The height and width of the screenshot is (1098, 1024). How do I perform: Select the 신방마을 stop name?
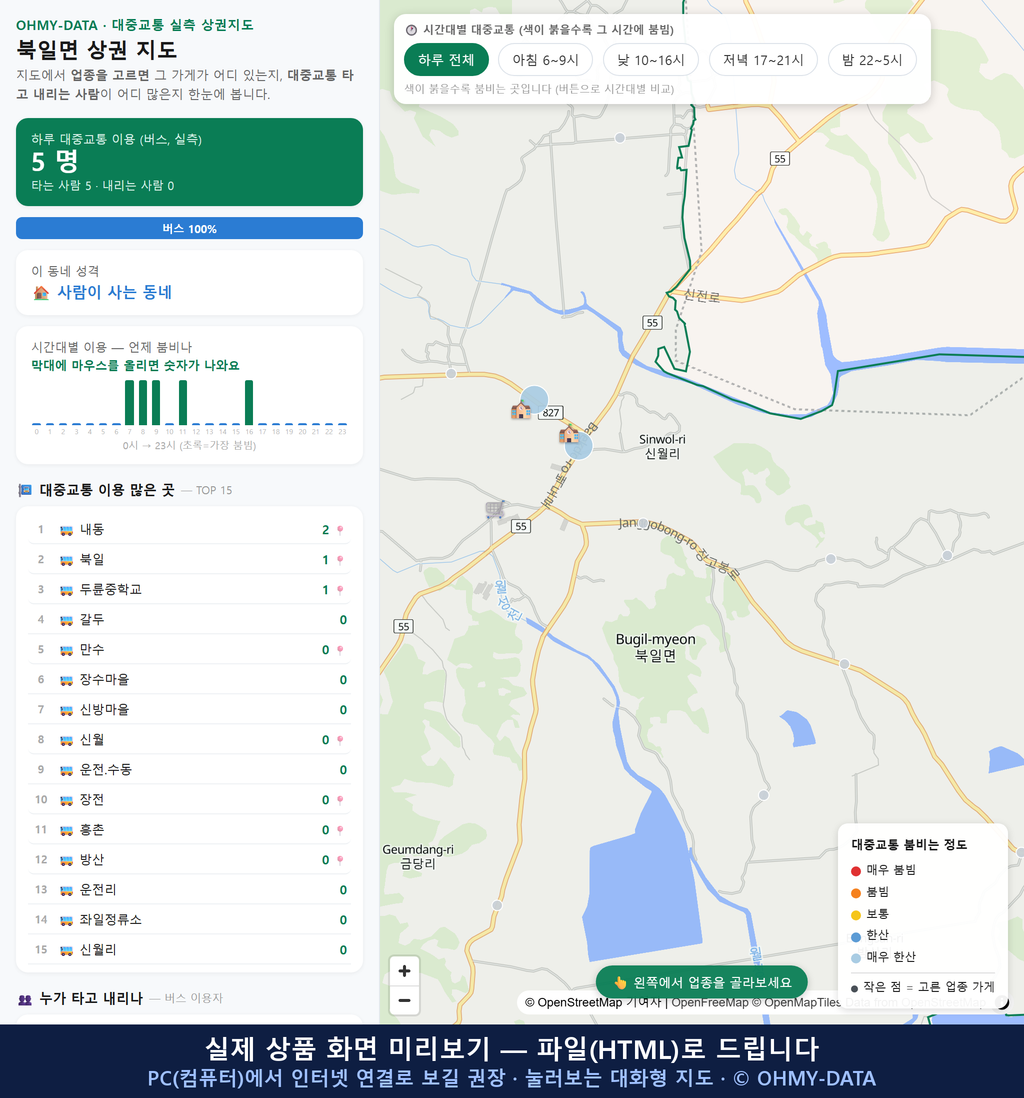click(x=104, y=710)
